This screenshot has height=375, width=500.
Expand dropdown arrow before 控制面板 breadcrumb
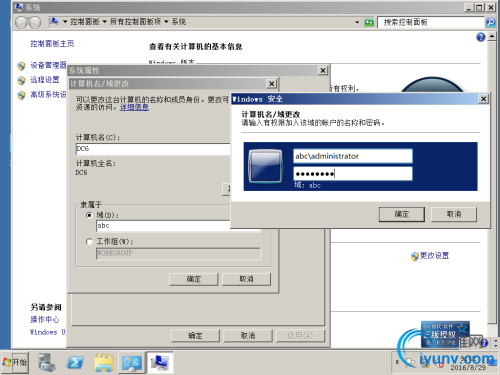coord(65,22)
